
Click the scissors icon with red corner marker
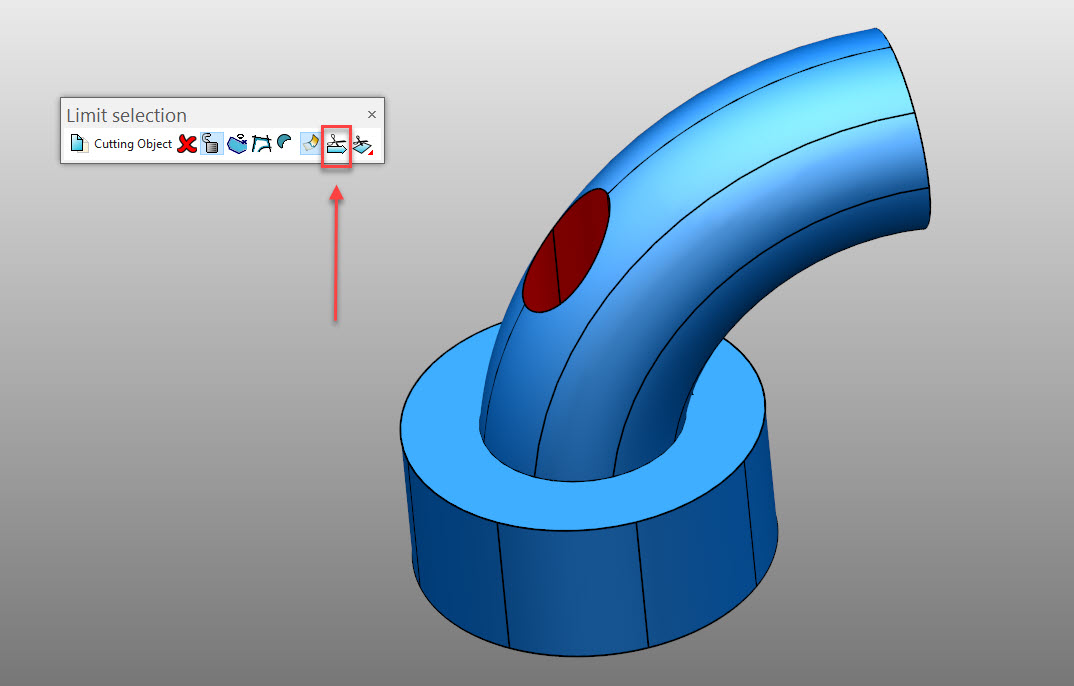pos(361,143)
